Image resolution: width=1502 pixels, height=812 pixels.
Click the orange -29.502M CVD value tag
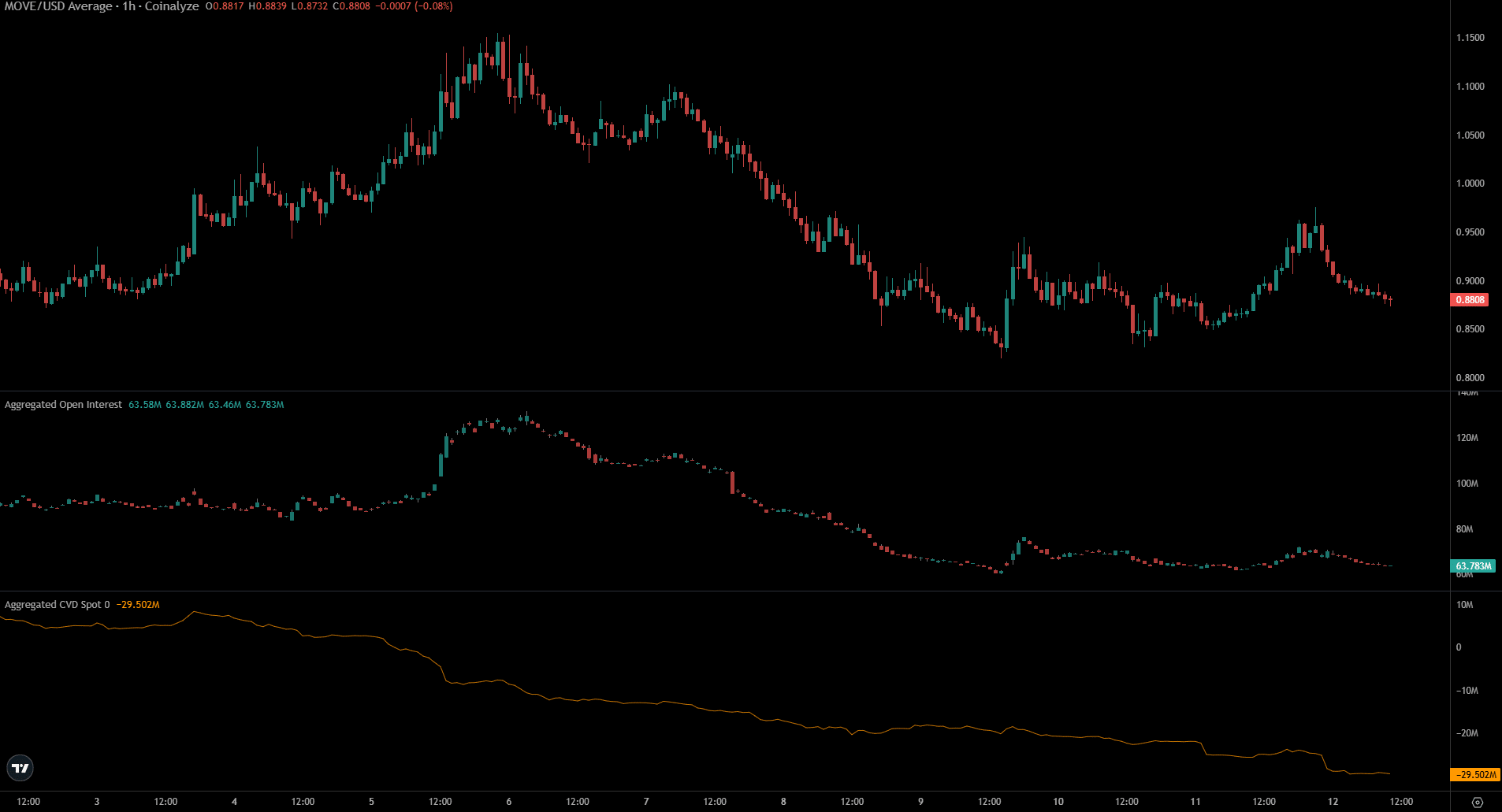(x=1474, y=775)
